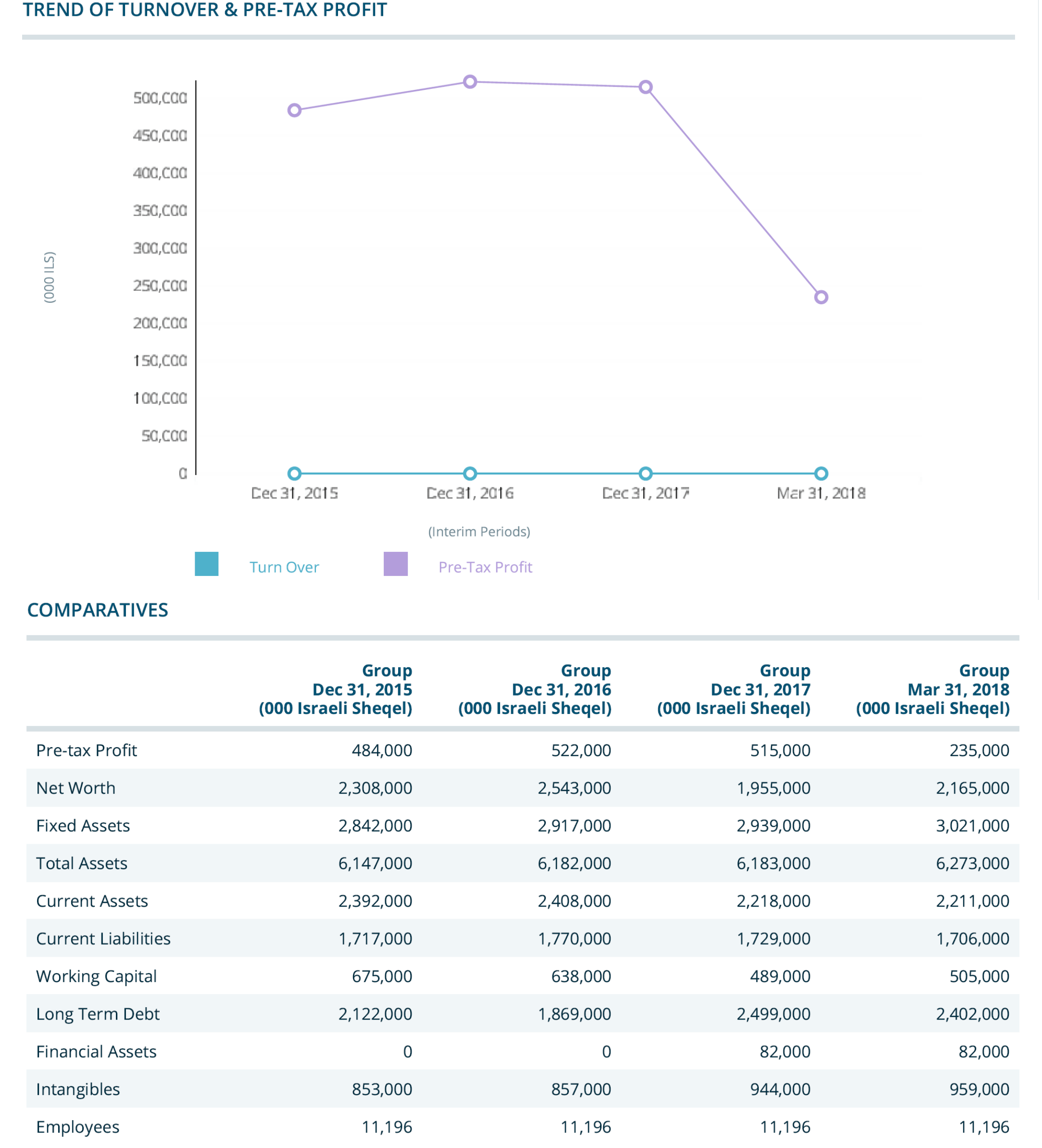Click the 'Mar 31, 2018' x-axis label
The height and width of the screenshot is (1148, 1042).
(x=821, y=494)
